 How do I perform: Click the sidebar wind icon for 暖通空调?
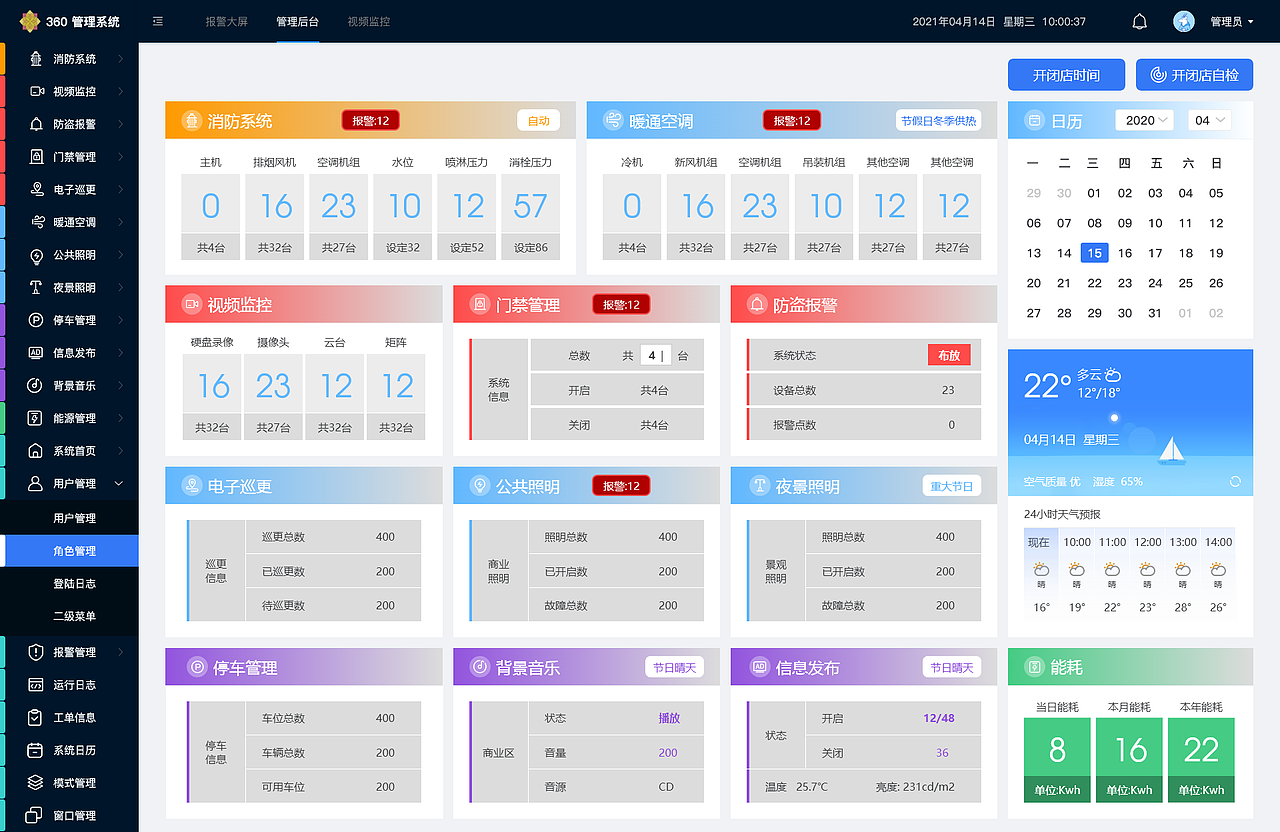(x=36, y=222)
